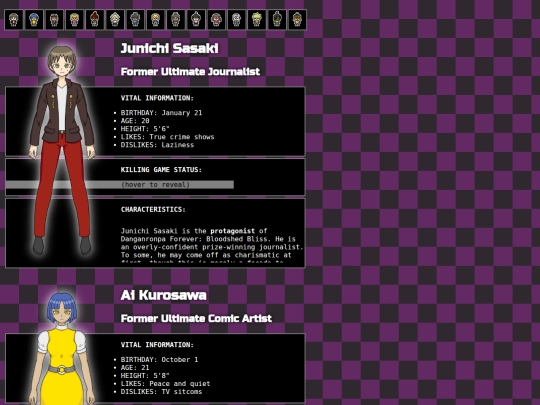
Task: Click the KILLING GAME STATUS heading
Action: [161, 169]
